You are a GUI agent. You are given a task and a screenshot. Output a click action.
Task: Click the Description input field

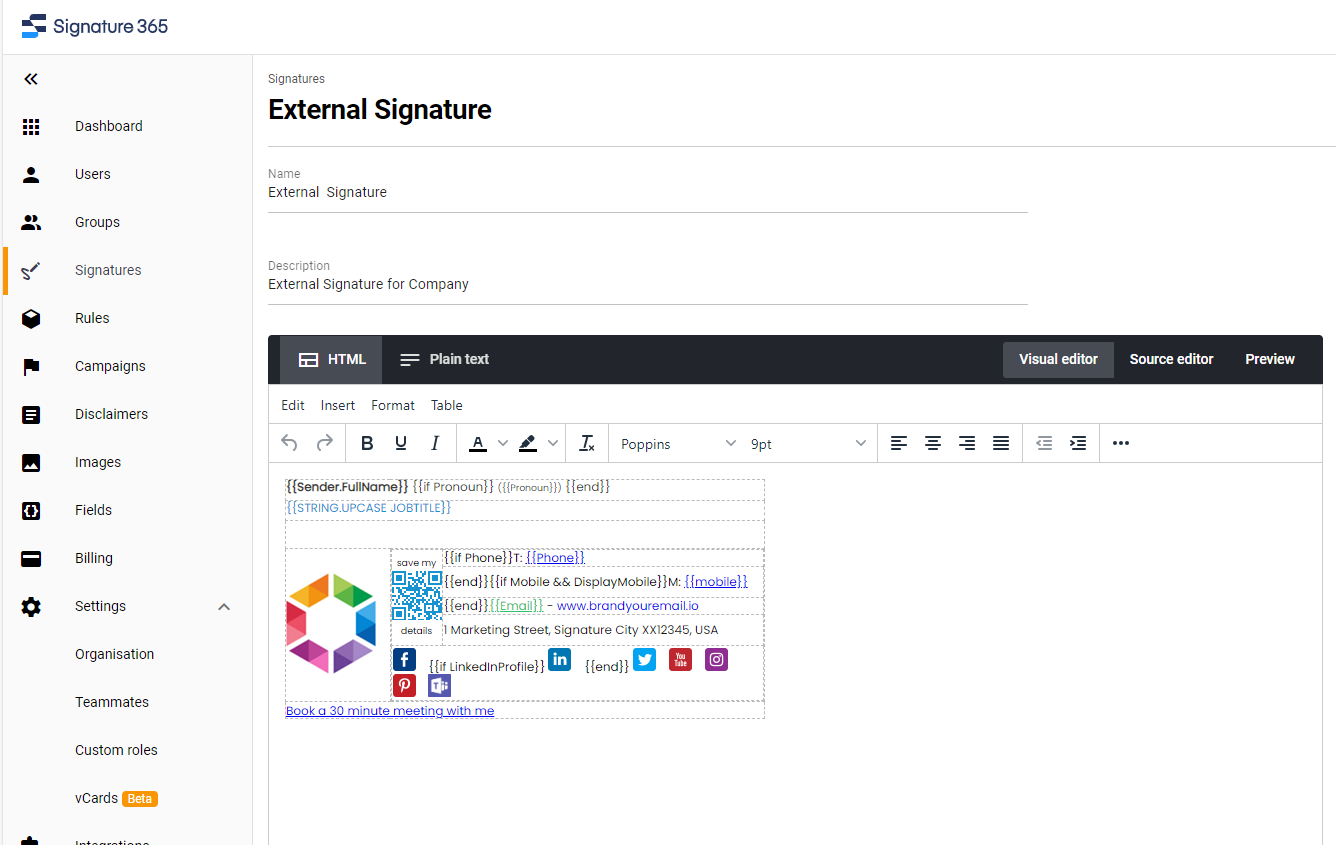[648, 284]
